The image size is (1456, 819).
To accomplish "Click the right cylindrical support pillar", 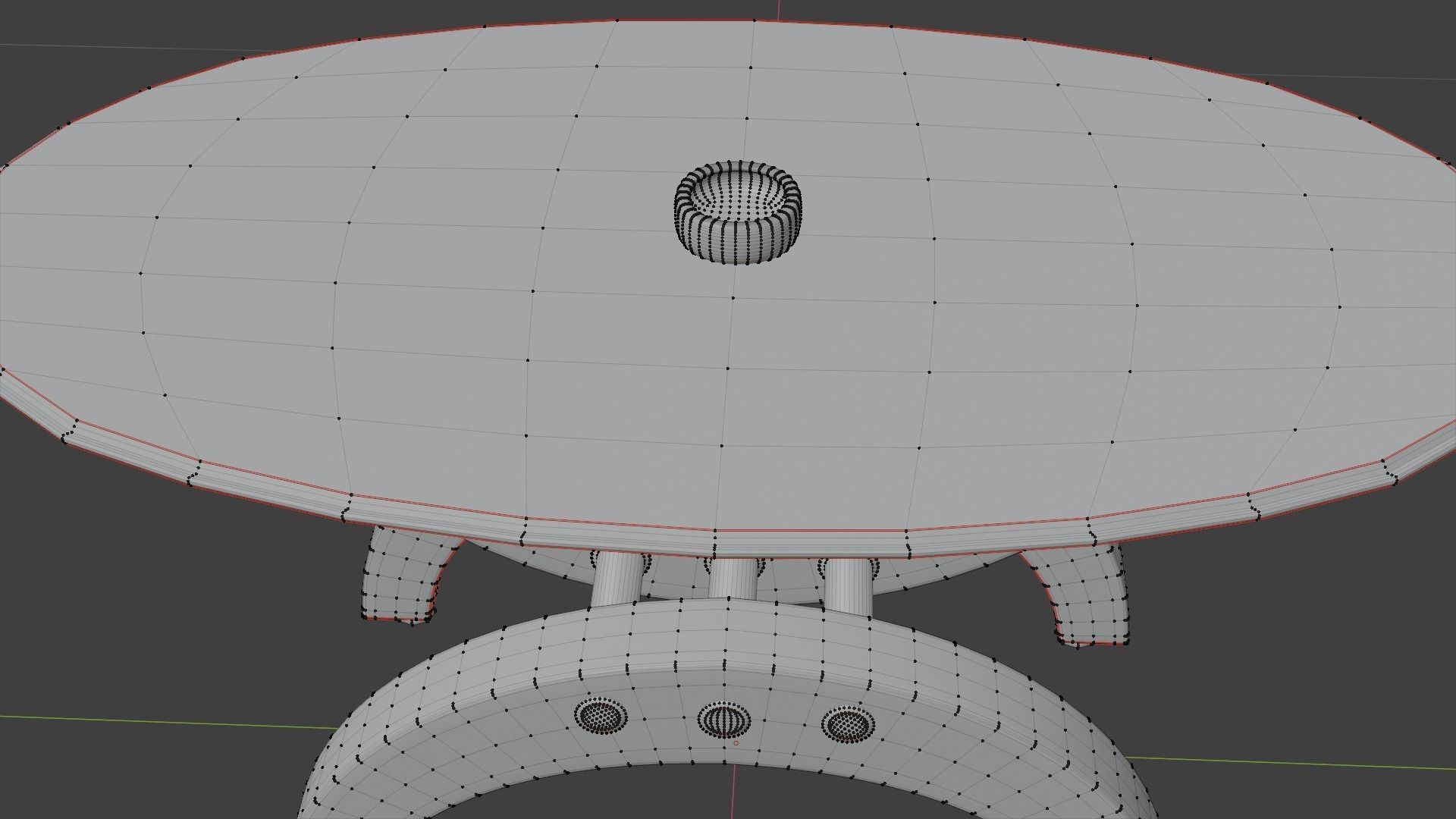I will [847, 585].
